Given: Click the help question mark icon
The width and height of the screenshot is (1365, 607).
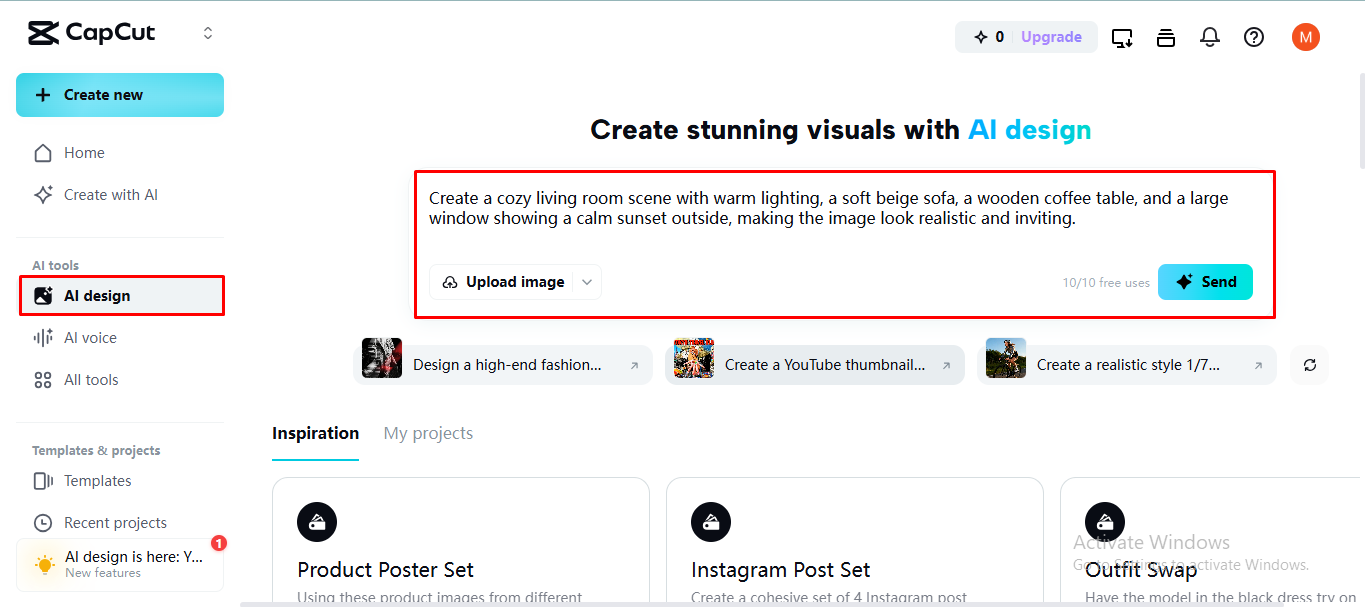Looking at the screenshot, I should (x=1254, y=37).
